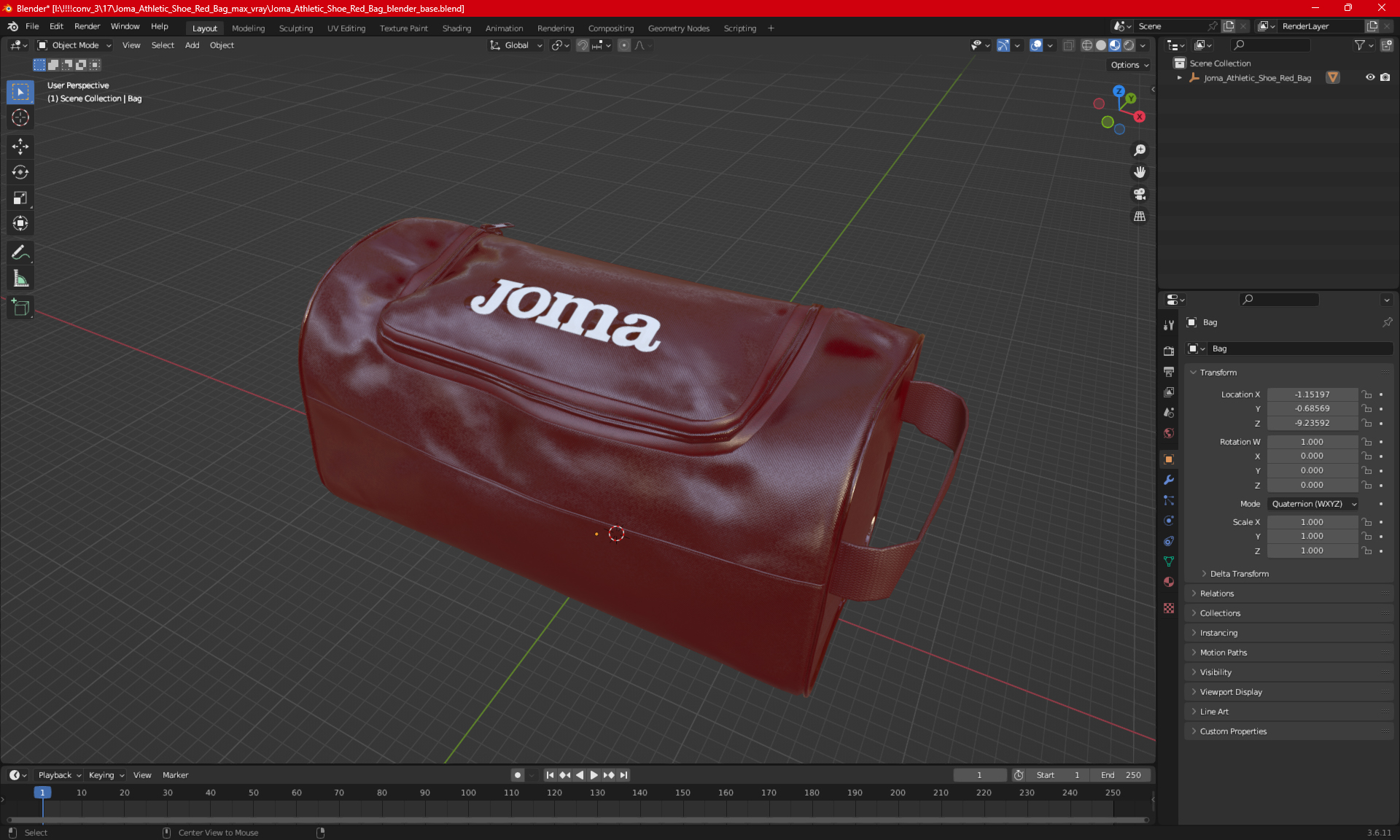The image size is (1400, 840).
Task: Open the timeline Marker menu
Action: 175,775
